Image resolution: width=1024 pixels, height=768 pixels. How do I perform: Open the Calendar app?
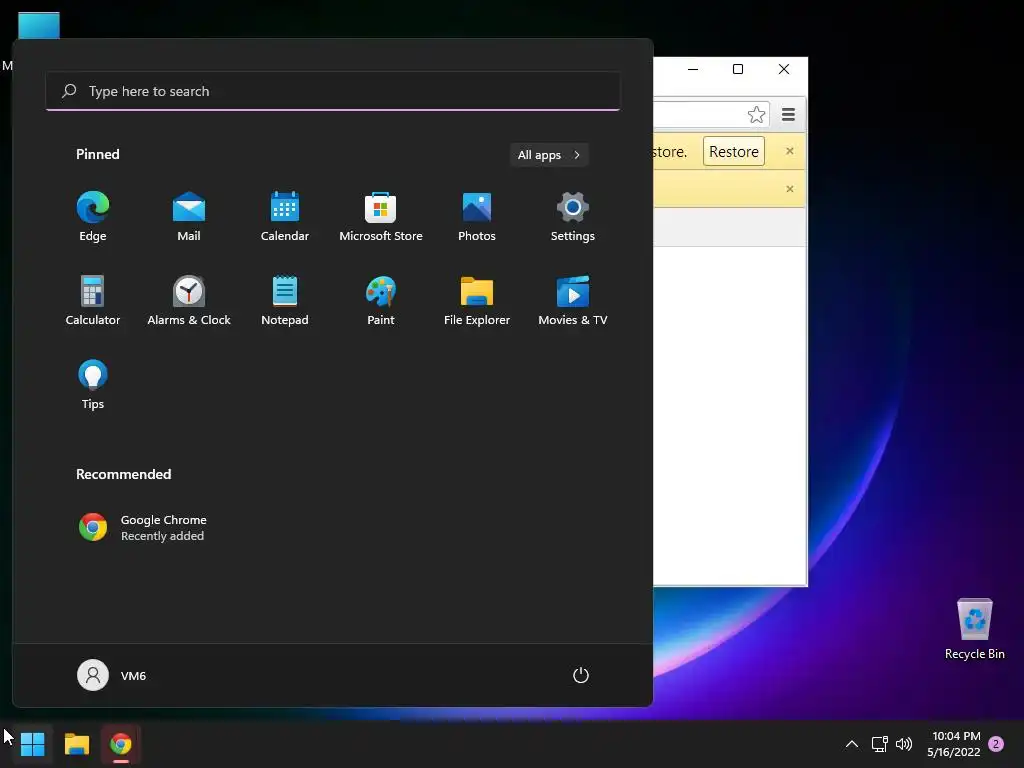(285, 216)
